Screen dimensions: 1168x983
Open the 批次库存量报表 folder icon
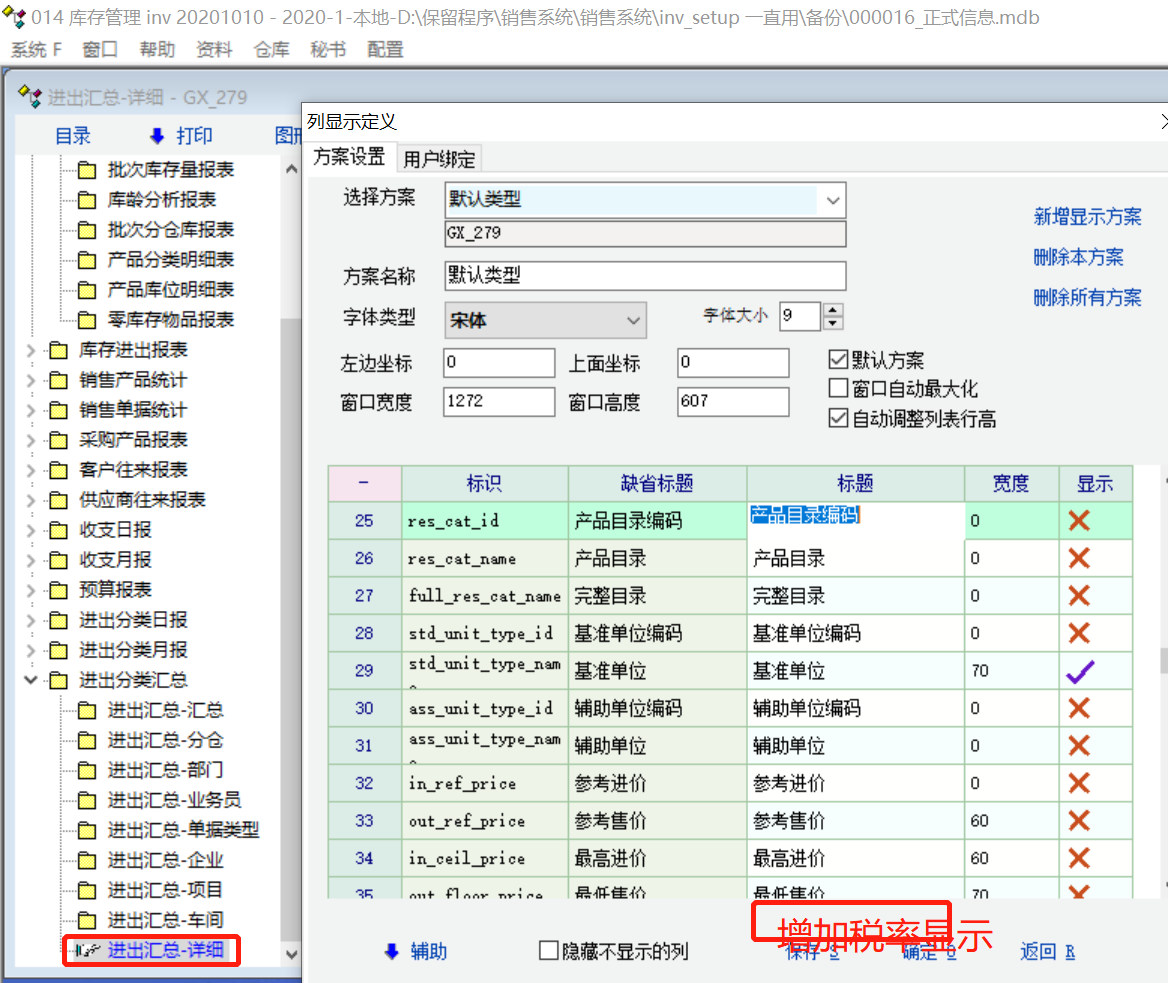click(87, 170)
